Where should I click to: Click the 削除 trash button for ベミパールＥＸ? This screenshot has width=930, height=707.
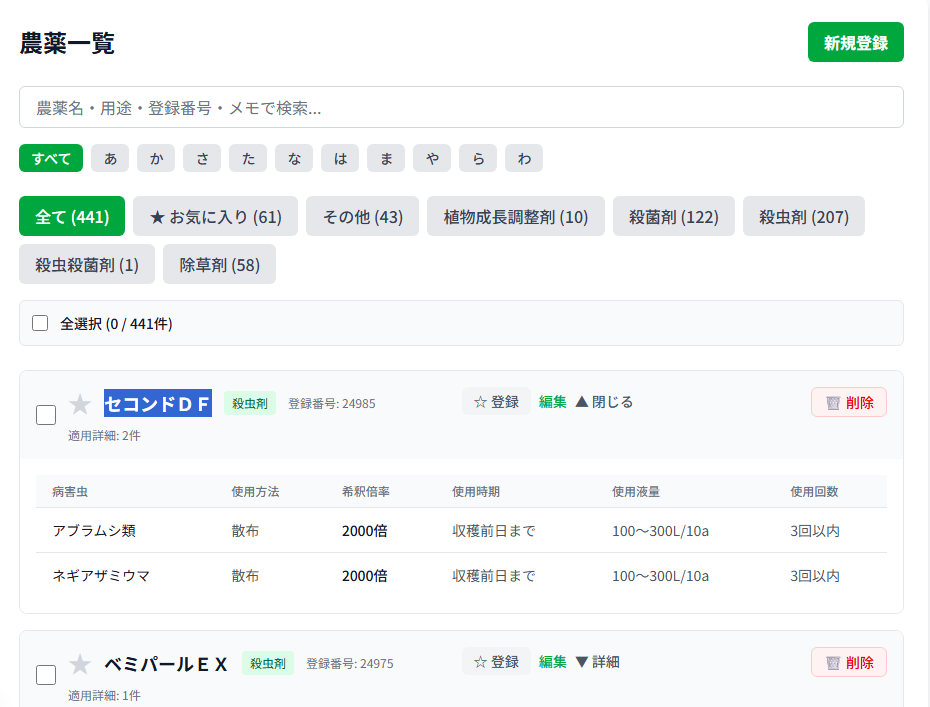click(849, 662)
